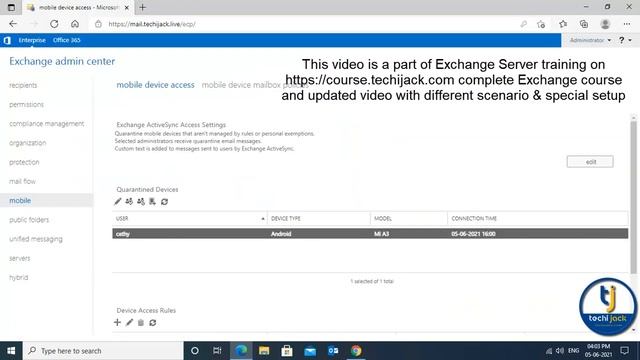Open the help question mark dropdown
This screenshot has height=360, width=640.
[625, 40]
